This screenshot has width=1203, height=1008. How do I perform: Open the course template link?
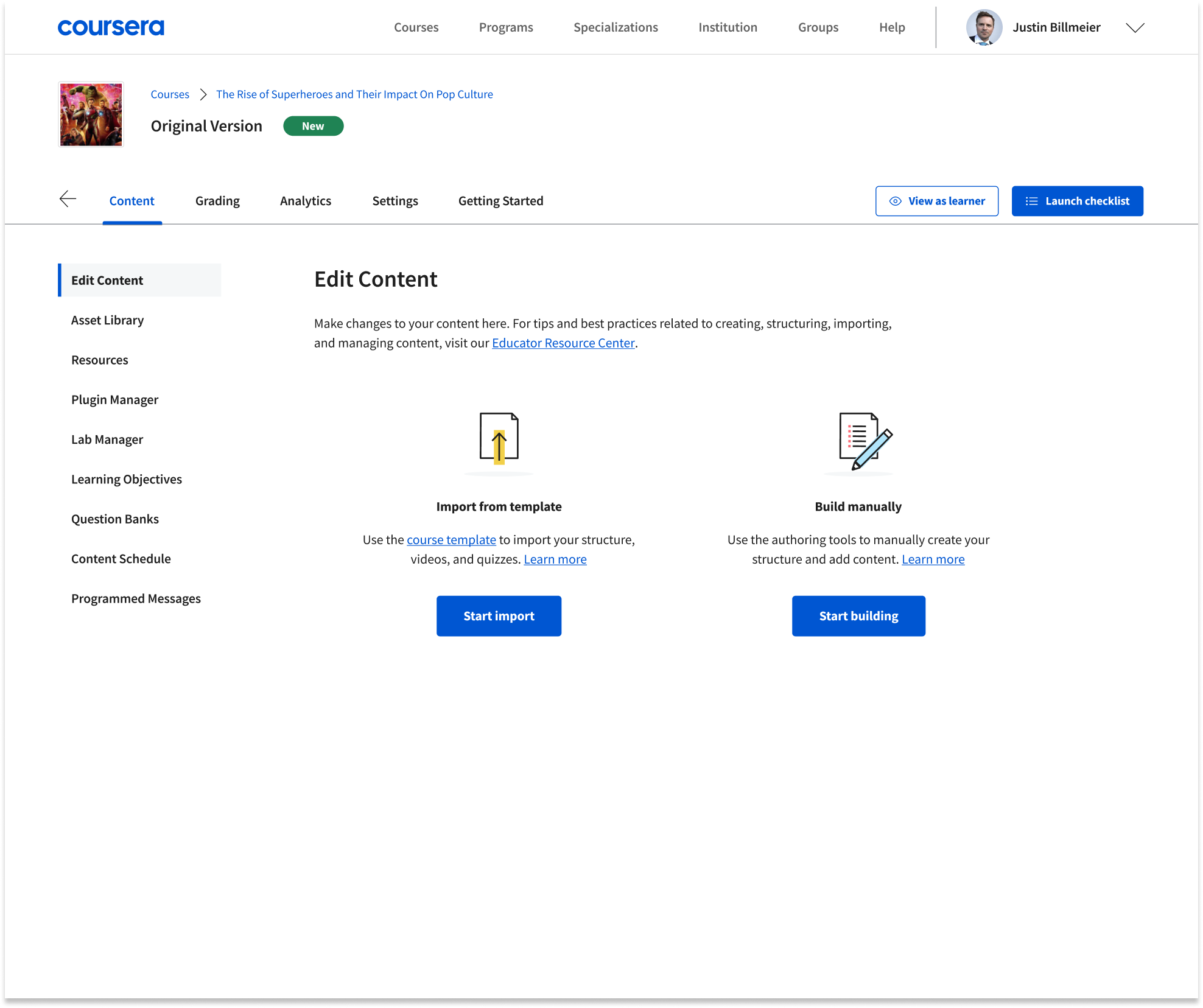click(x=451, y=539)
